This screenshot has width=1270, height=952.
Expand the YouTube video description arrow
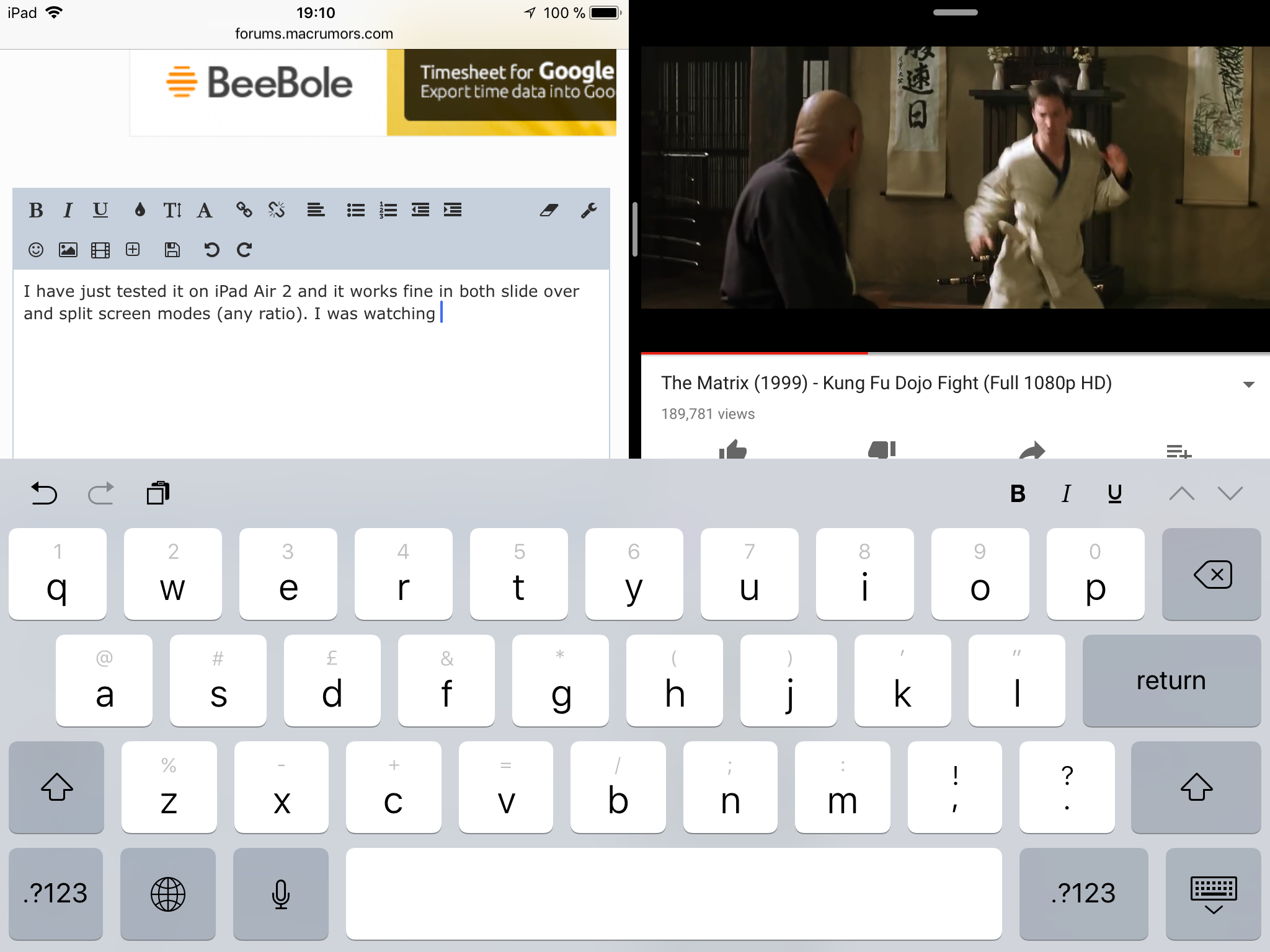click(1249, 385)
